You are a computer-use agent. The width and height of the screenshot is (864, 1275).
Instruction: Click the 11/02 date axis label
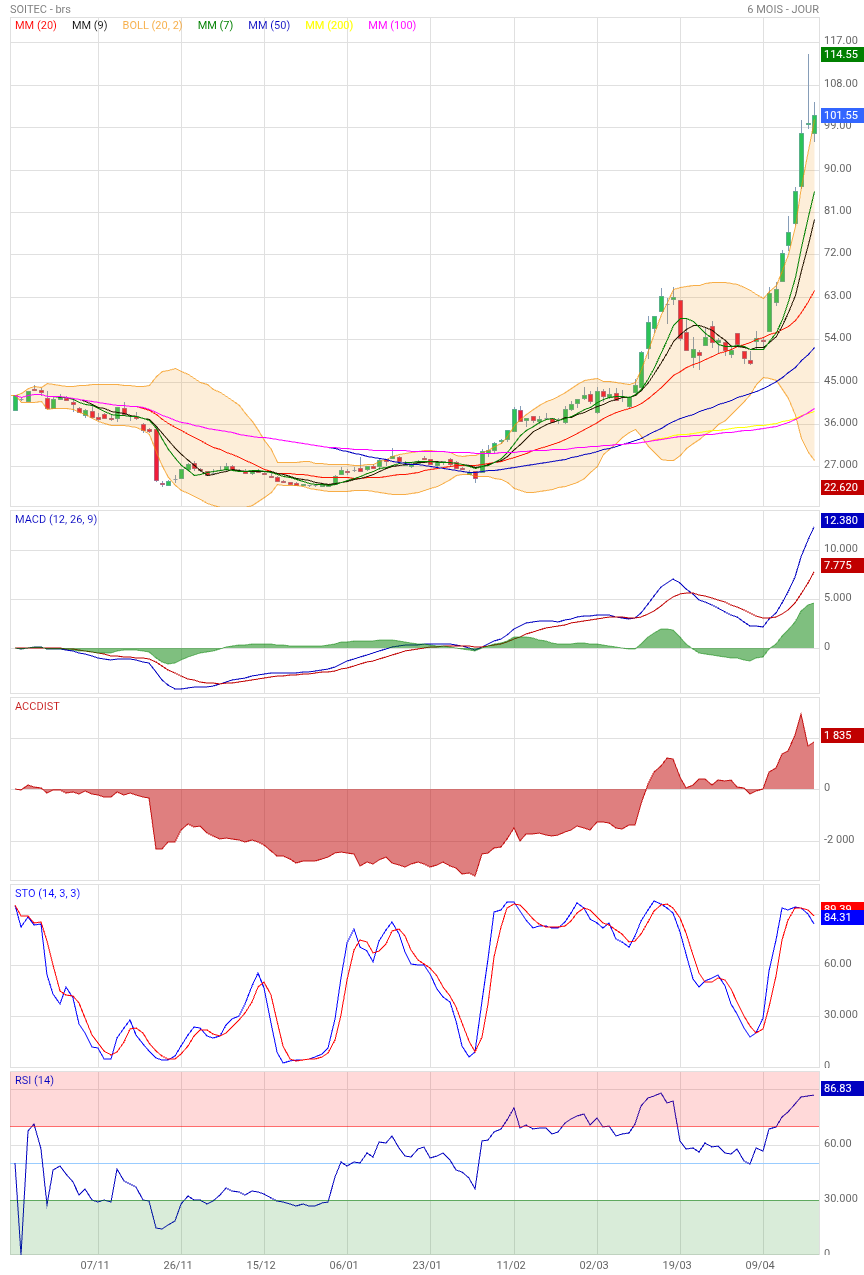pyautogui.click(x=511, y=1265)
